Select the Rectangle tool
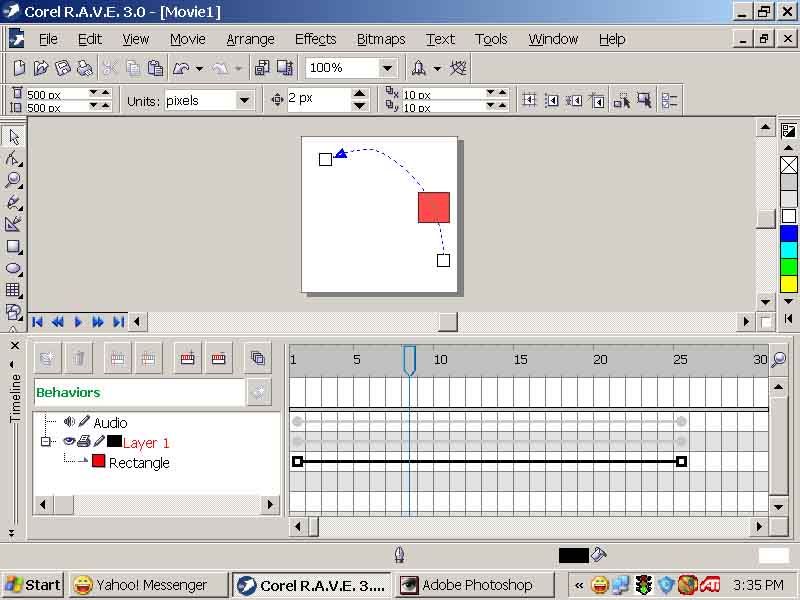Image resolution: width=800 pixels, height=600 pixels. 13,247
